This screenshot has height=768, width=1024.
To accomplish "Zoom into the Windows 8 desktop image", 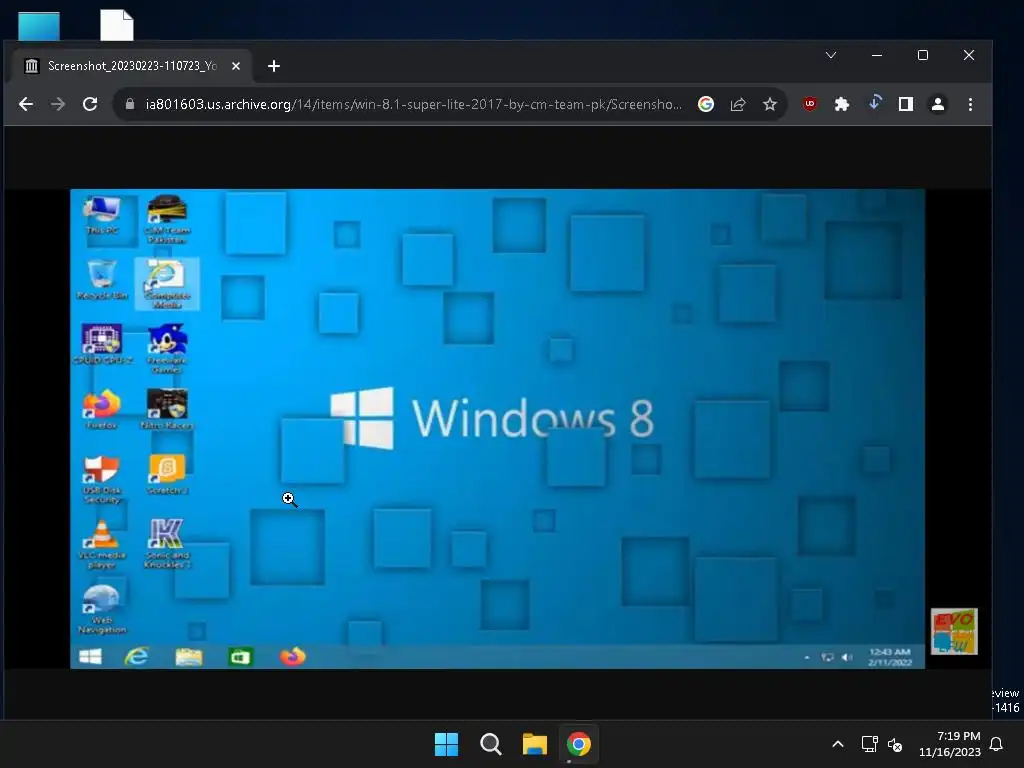I will (497, 428).
